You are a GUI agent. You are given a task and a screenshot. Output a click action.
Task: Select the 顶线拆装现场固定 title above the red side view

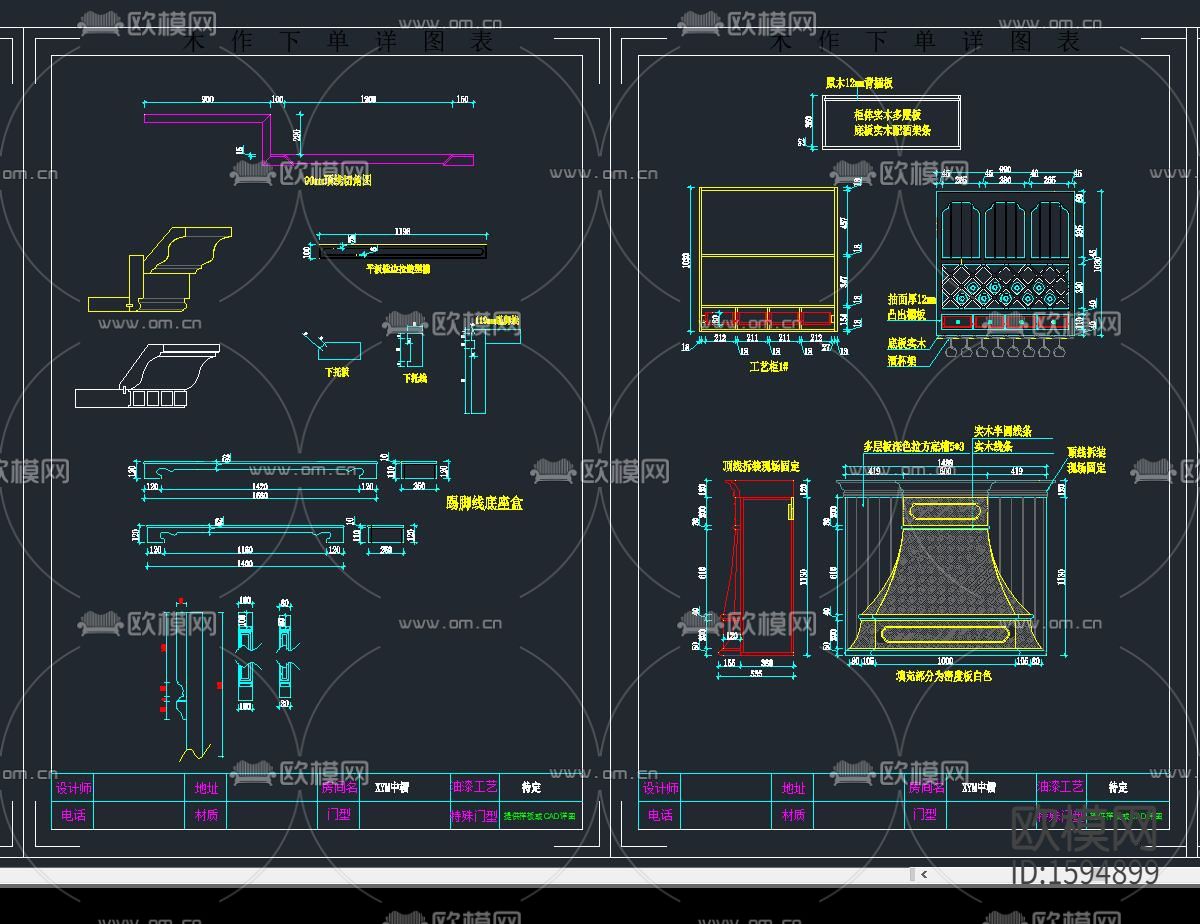pyautogui.click(x=760, y=467)
